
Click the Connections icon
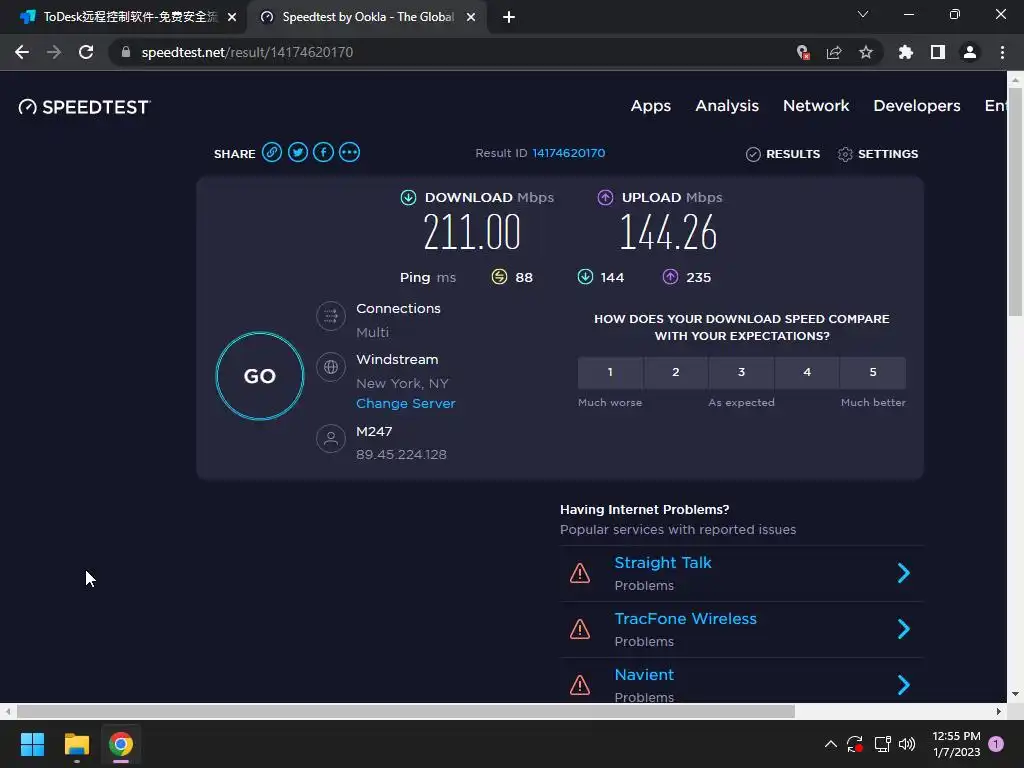tap(331, 317)
